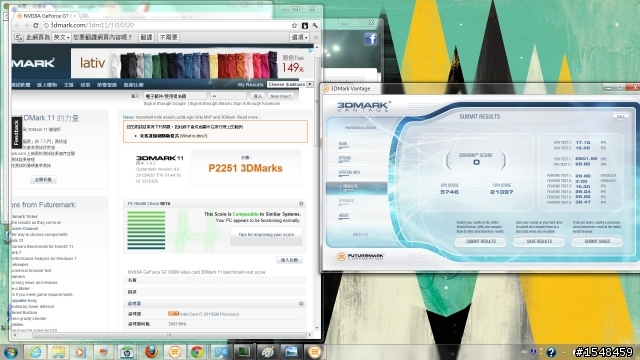Switch to Chrome via the taskbar icon
The width and height of the screenshot is (640, 360).
click(197, 352)
